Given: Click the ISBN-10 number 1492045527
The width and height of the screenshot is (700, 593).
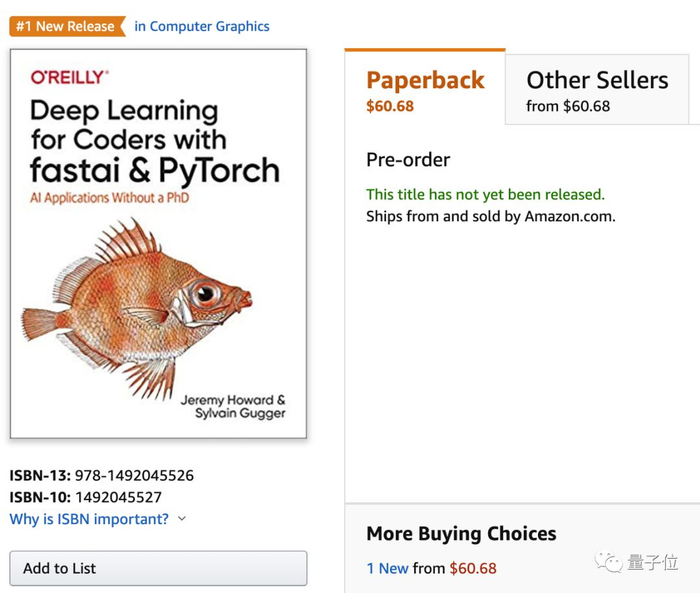Looking at the screenshot, I should point(118,497).
